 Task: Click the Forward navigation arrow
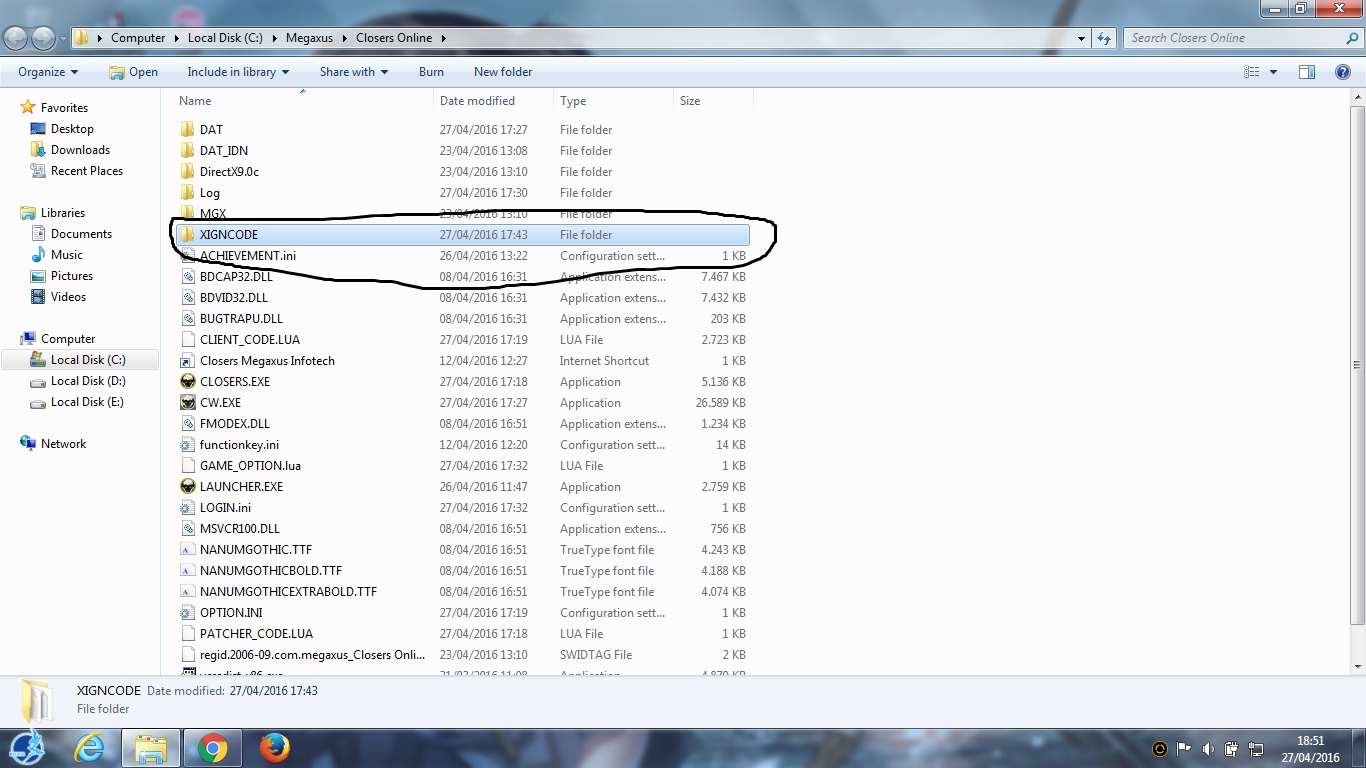pyautogui.click(x=44, y=38)
